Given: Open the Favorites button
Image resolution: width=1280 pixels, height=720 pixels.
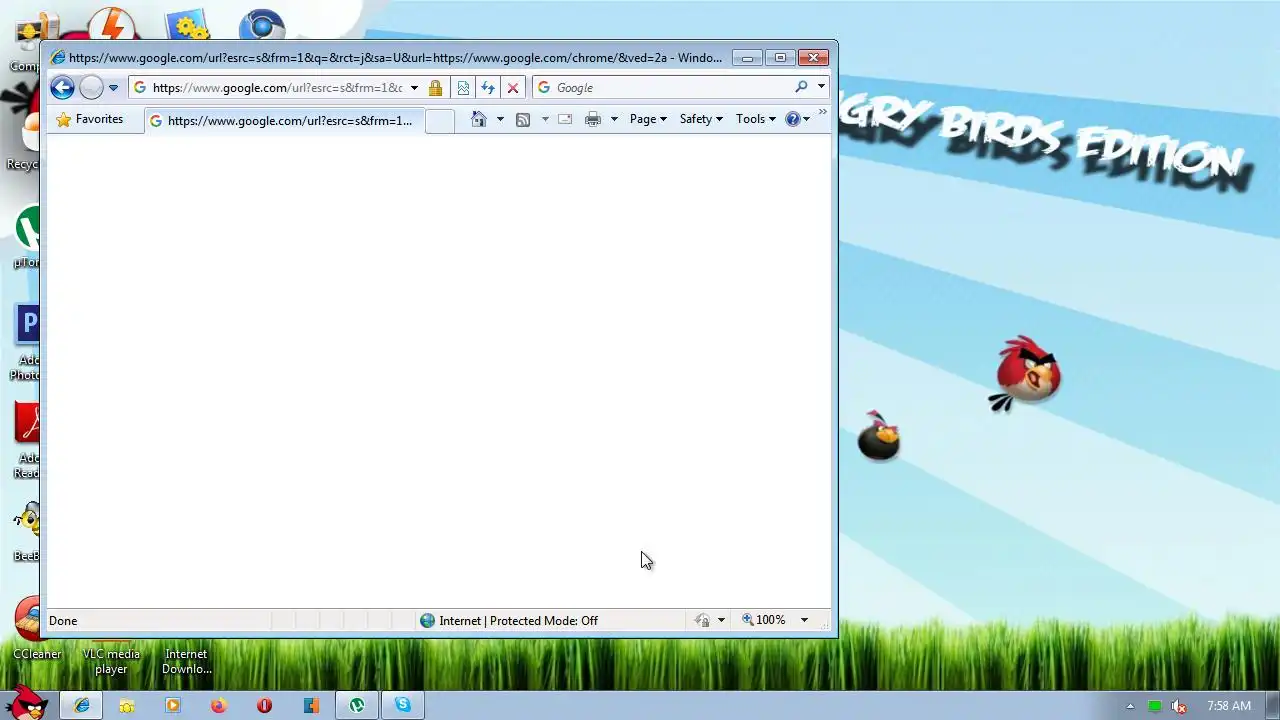Looking at the screenshot, I should coord(90,119).
